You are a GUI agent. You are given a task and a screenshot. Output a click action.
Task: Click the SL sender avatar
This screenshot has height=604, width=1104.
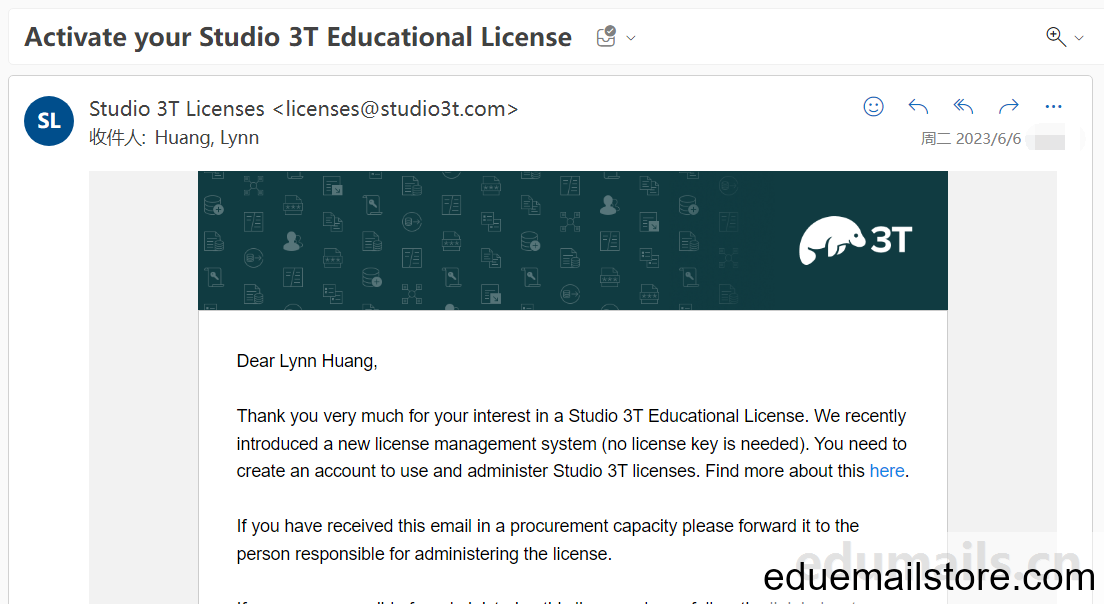pyautogui.click(x=49, y=121)
